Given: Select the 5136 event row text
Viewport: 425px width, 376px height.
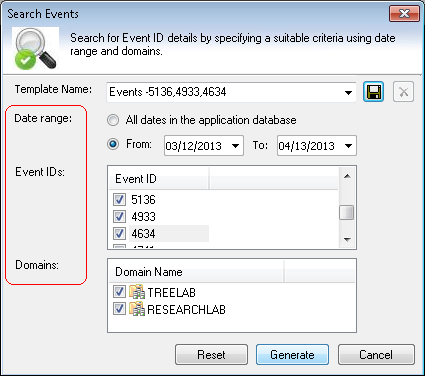Looking at the screenshot, I should pos(143,200).
